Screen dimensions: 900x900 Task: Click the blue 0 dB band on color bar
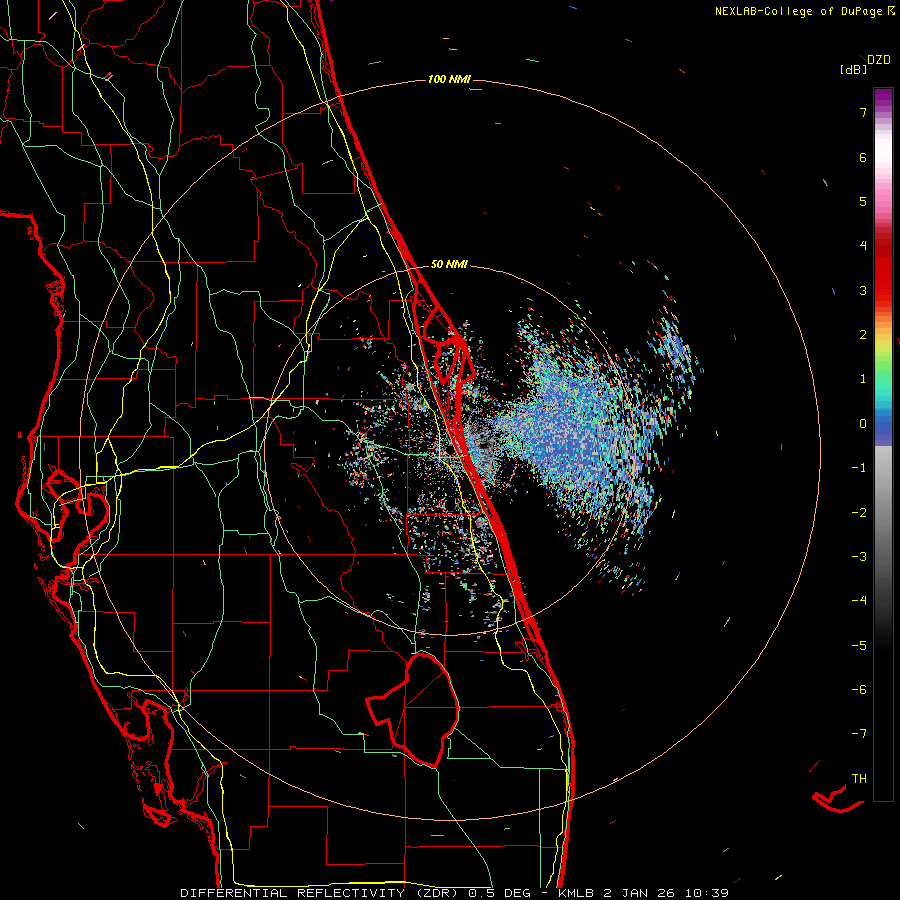[x=883, y=425]
